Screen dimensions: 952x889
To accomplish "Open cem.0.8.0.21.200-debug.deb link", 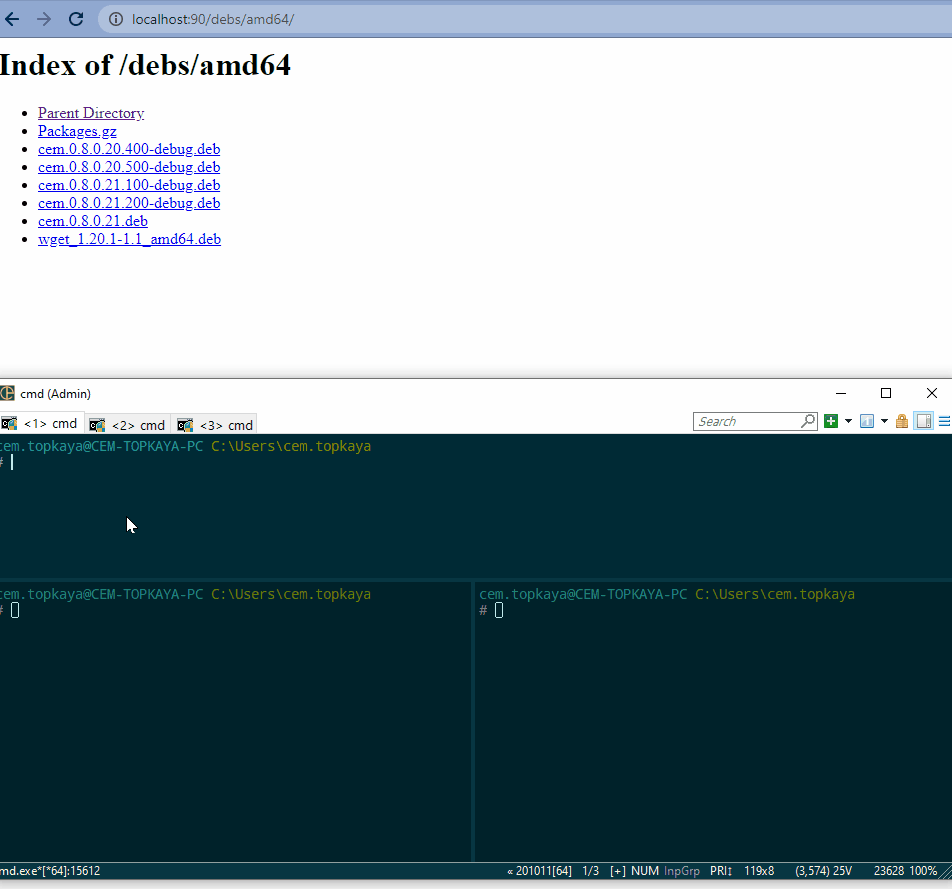I will click(129, 203).
